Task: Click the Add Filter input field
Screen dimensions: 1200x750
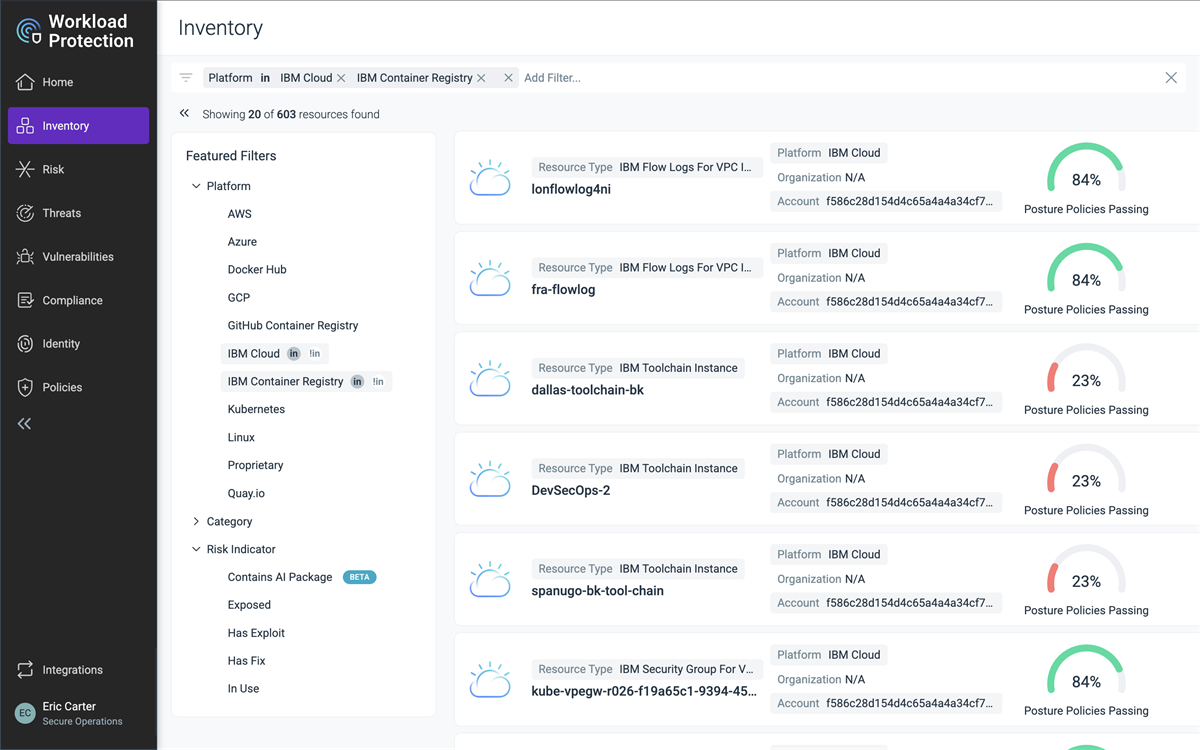Action: coord(600,78)
